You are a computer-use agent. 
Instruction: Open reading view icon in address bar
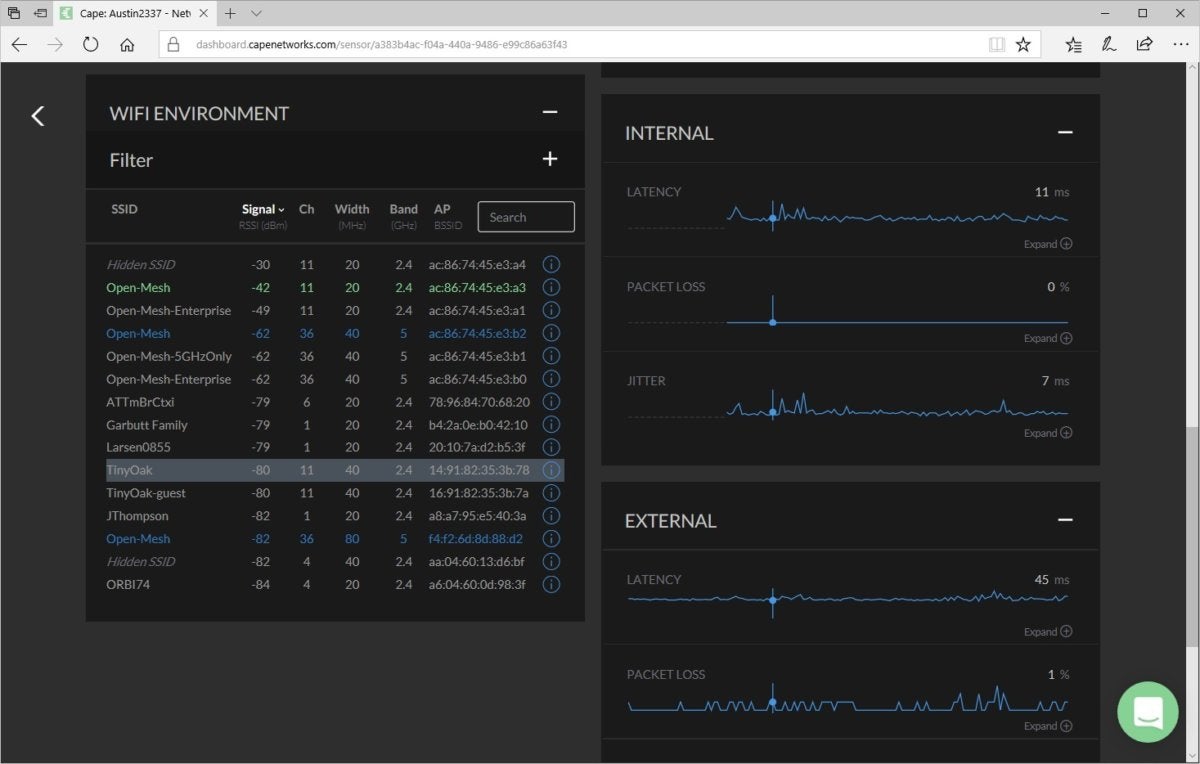click(996, 45)
